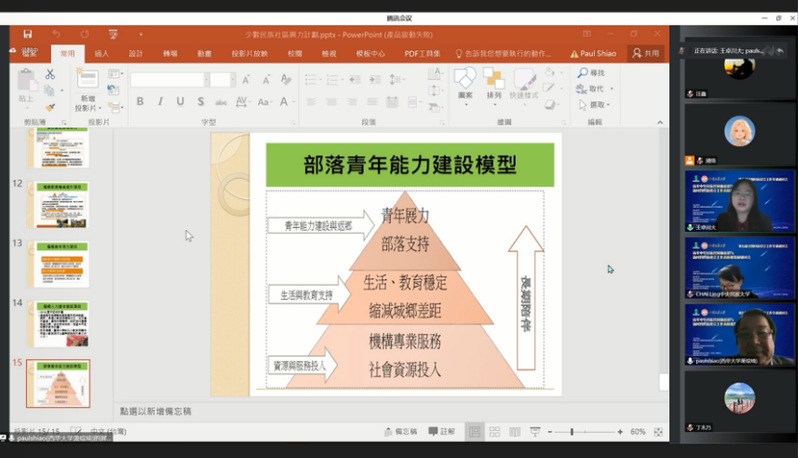Switch to the 插入 ribbon tab
798x458 pixels.
tap(101, 53)
